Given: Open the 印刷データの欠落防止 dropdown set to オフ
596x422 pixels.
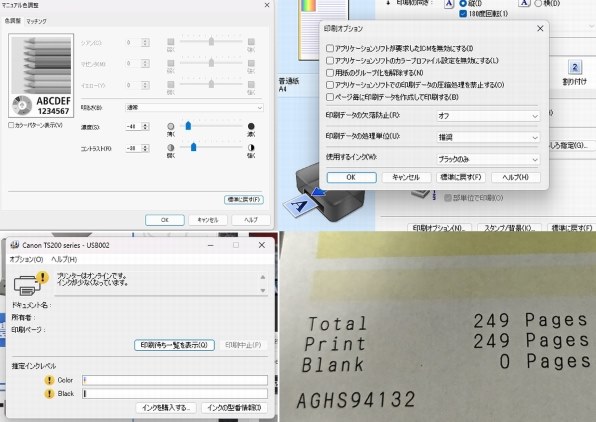Looking at the screenshot, I should 488,116.
